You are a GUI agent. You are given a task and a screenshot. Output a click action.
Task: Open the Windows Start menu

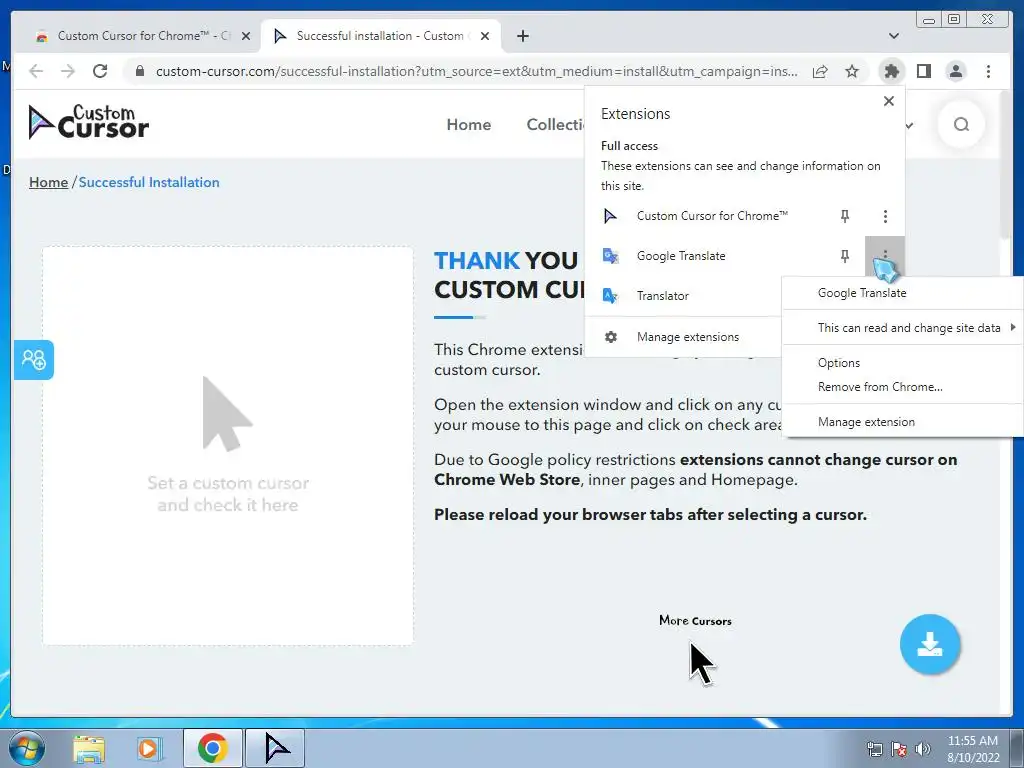(x=27, y=748)
